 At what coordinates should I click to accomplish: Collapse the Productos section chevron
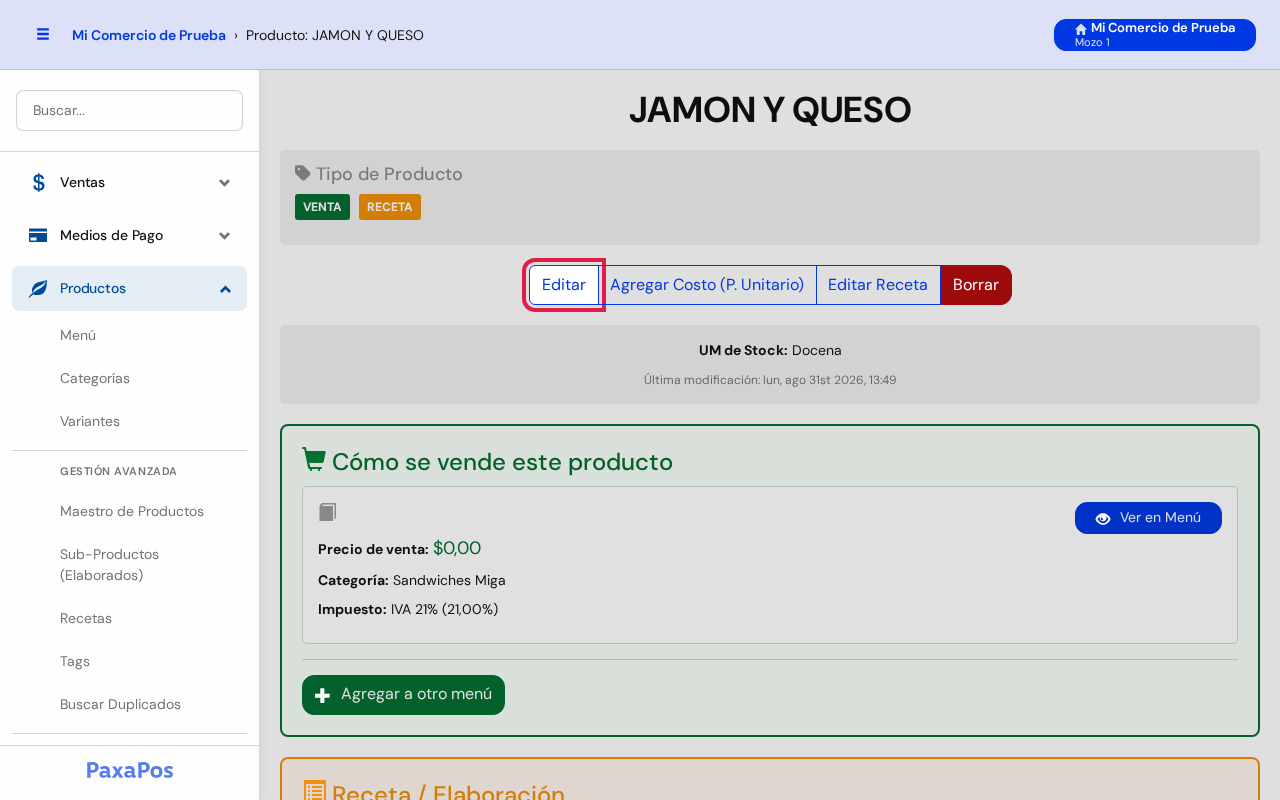click(225, 288)
